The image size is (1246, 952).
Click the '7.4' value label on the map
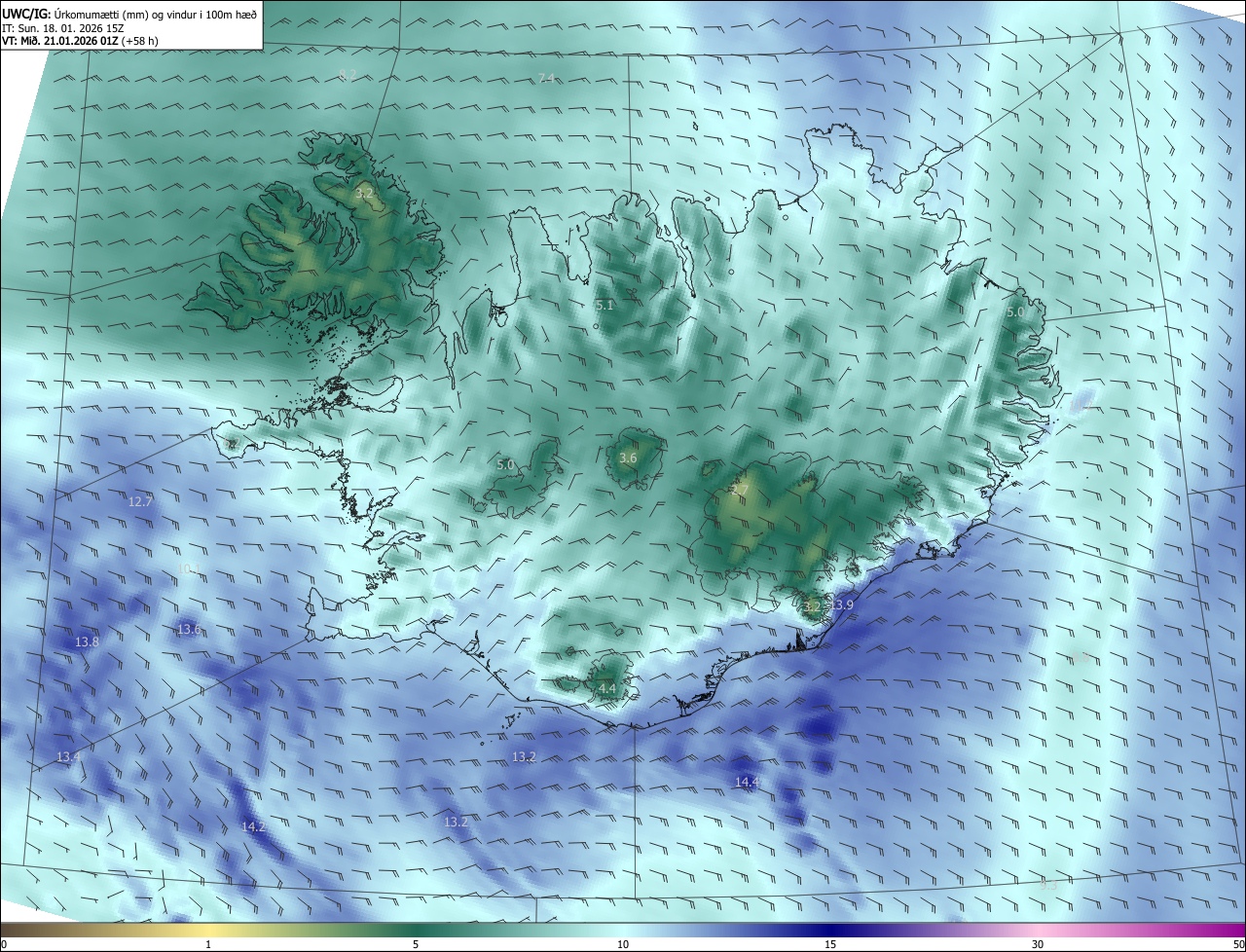pos(546,78)
